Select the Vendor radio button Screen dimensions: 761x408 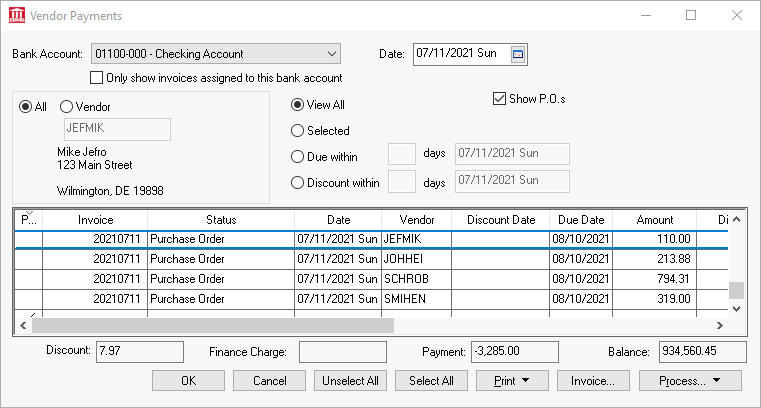tap(67, 107)
